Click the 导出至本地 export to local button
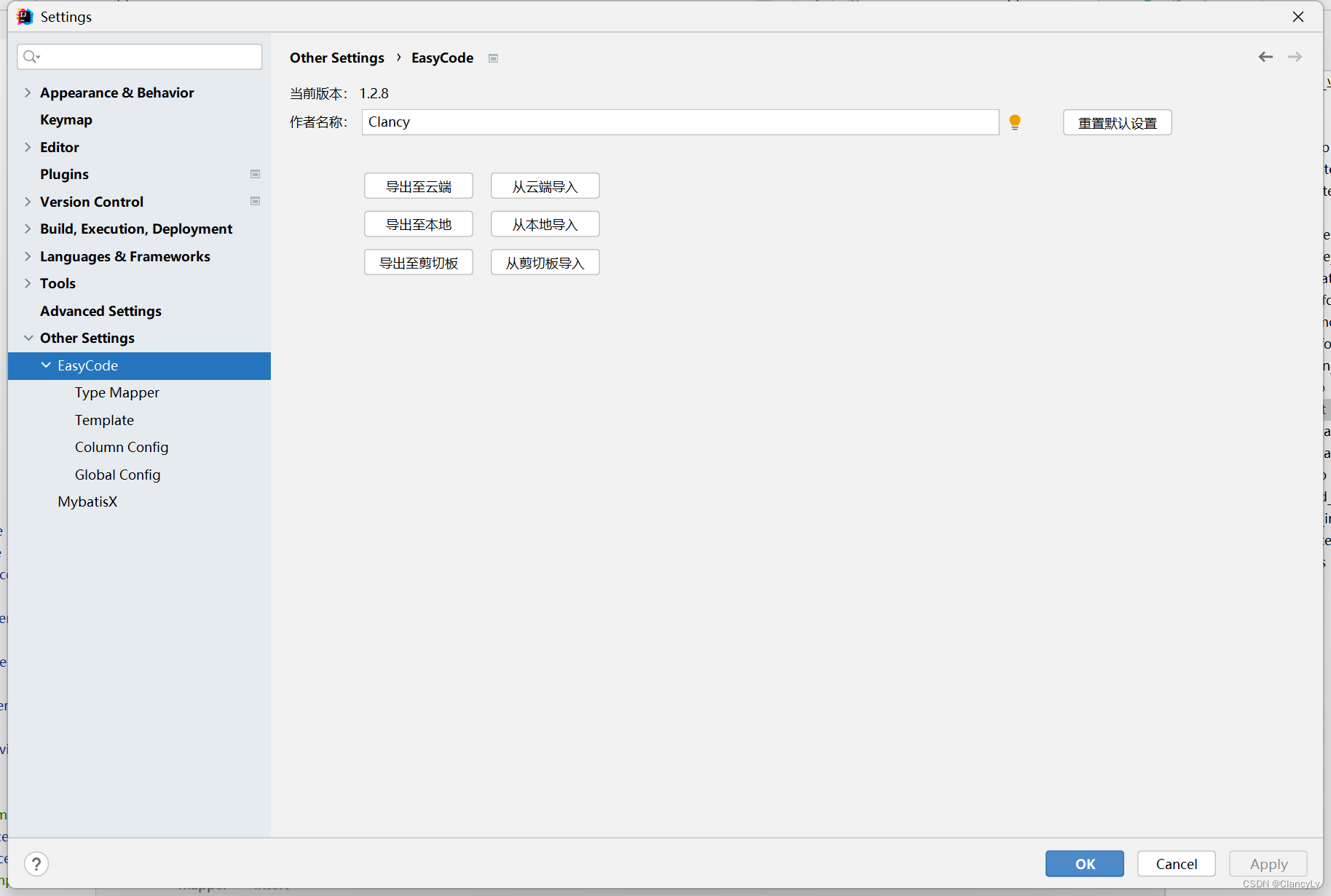Image resolution: width=1331 pixels, height=896 pixels. (419, 224)
